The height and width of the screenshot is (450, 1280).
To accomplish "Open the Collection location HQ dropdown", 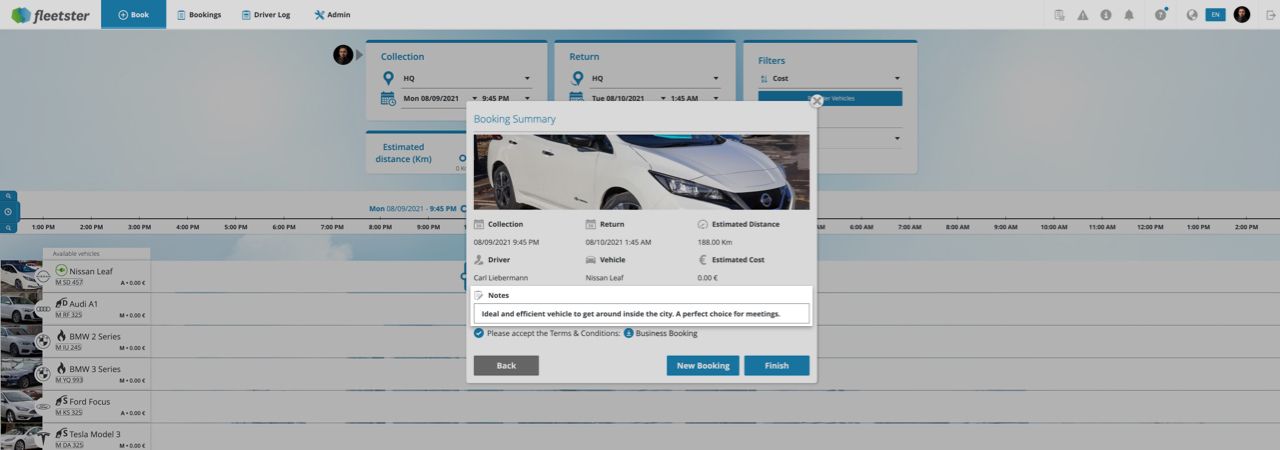I will click(466, 78).
